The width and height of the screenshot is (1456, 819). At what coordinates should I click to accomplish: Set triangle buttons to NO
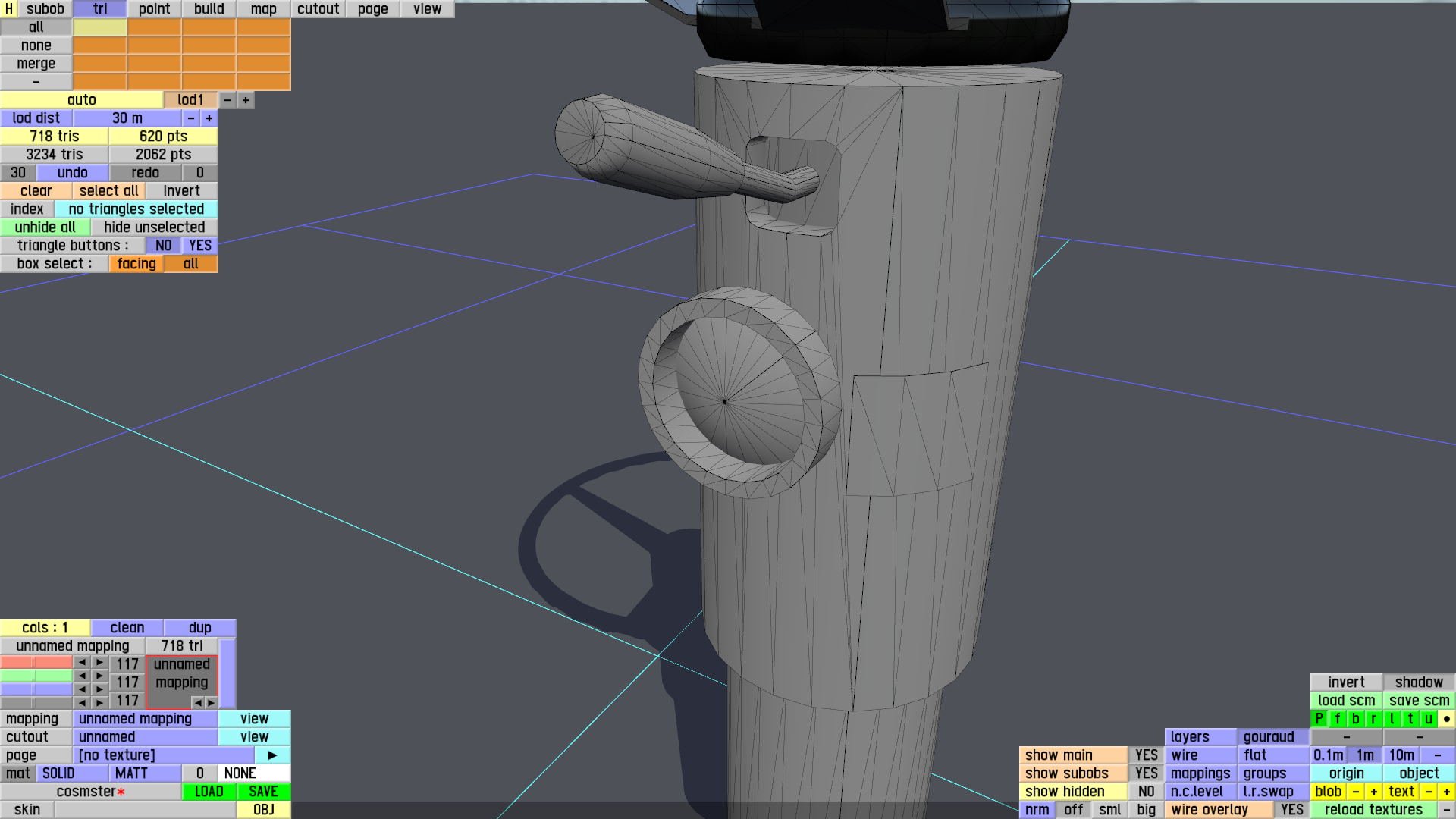click(163, 246)
